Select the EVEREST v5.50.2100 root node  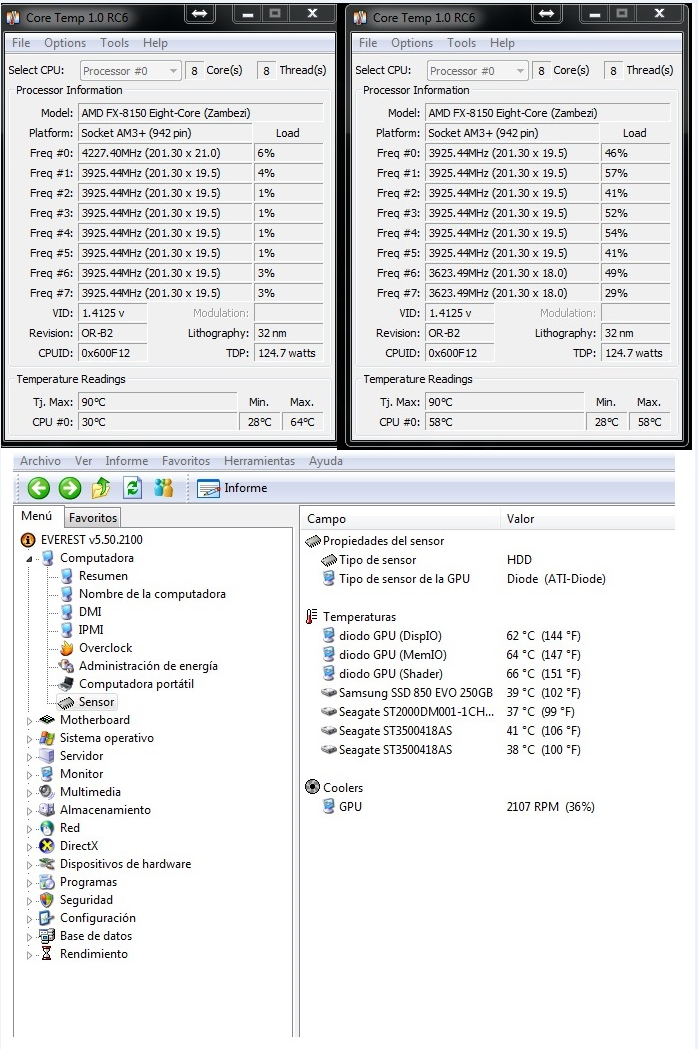click(x=91, y=540)
